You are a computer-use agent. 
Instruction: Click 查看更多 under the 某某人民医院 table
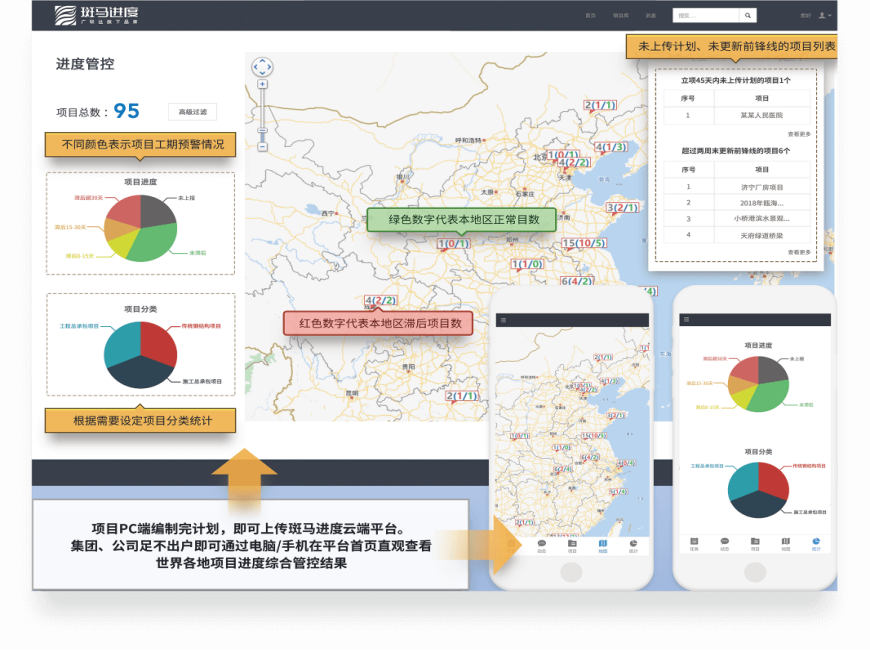799,134
